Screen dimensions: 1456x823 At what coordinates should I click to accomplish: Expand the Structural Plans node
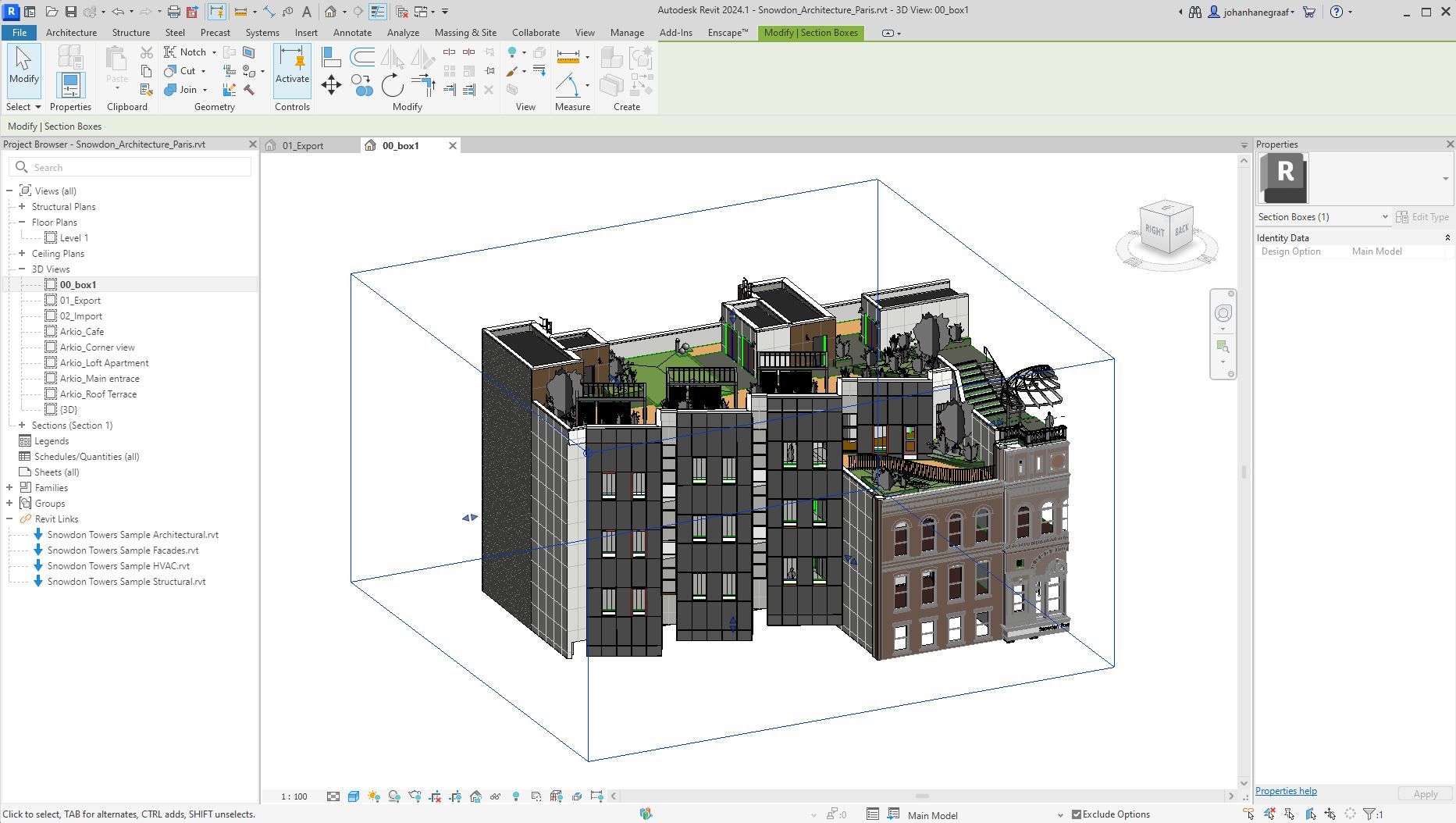point(22,206)
